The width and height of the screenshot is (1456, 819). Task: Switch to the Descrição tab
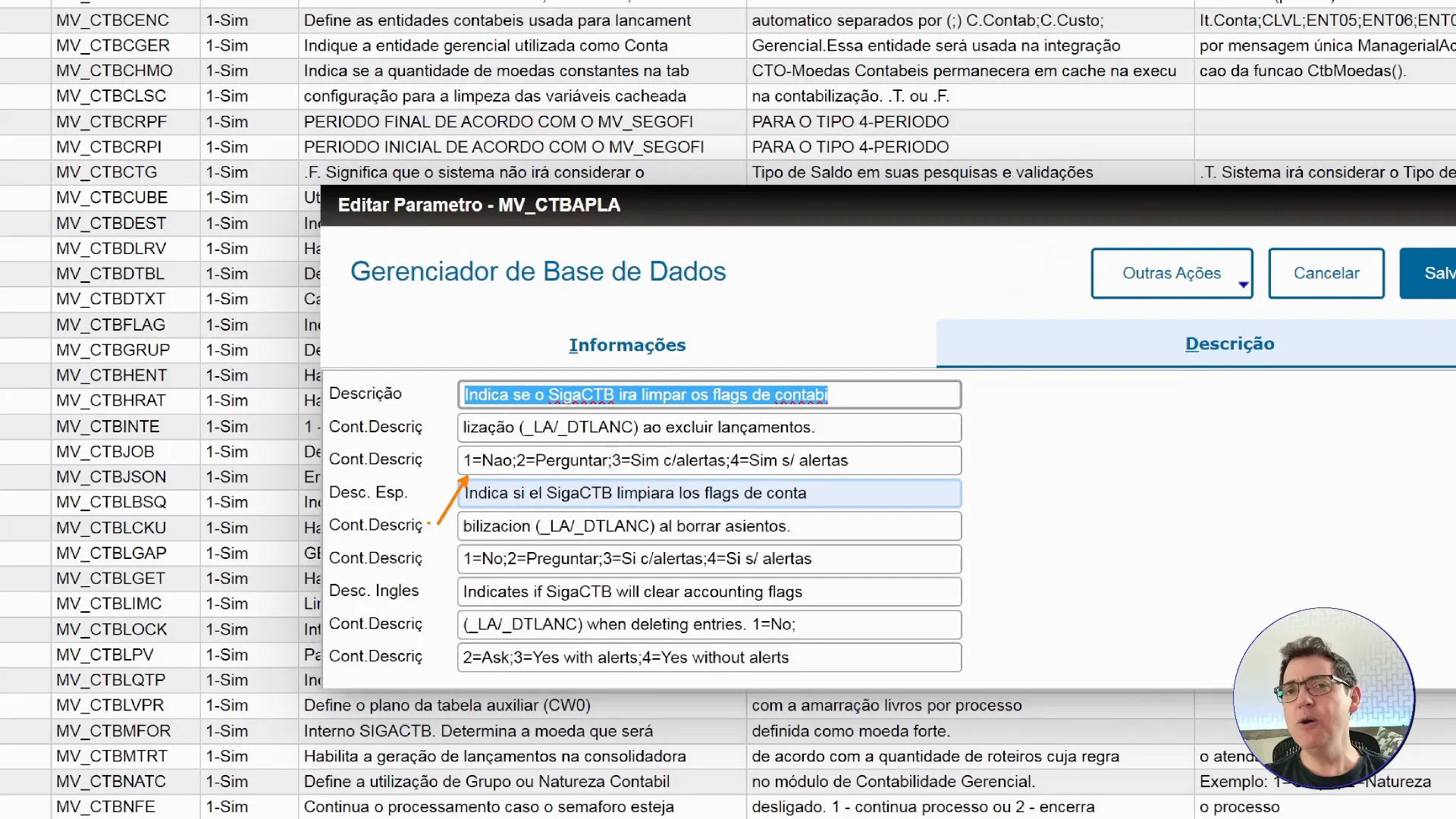1229,344
